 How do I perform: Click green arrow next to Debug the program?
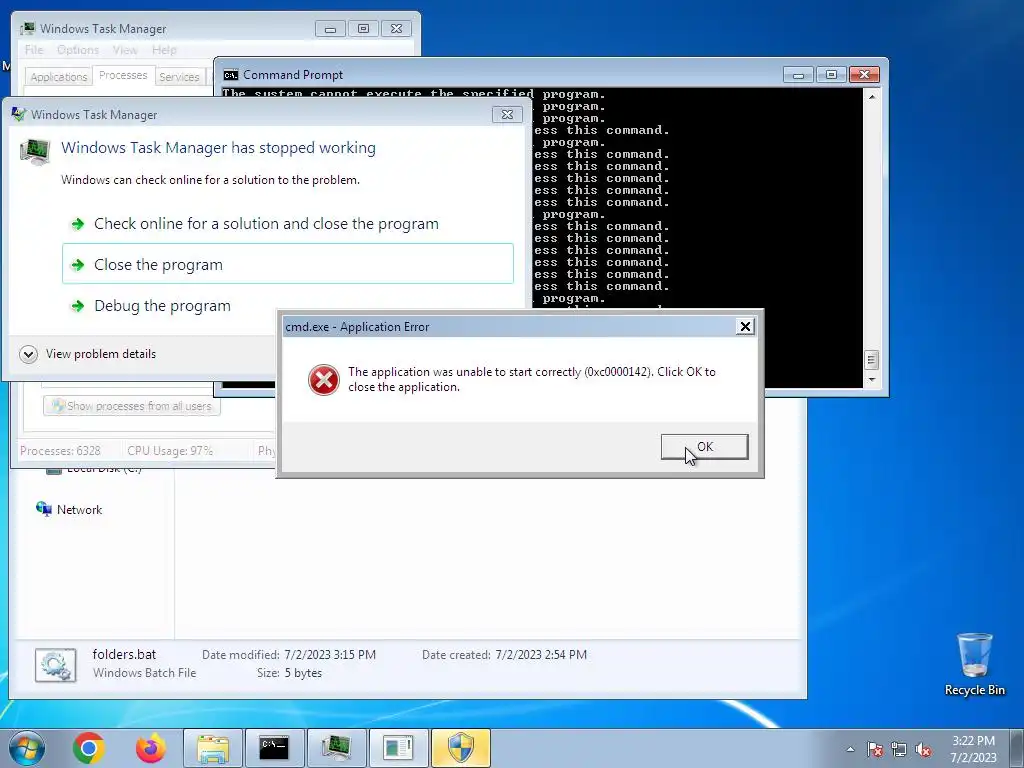(78, 306)
